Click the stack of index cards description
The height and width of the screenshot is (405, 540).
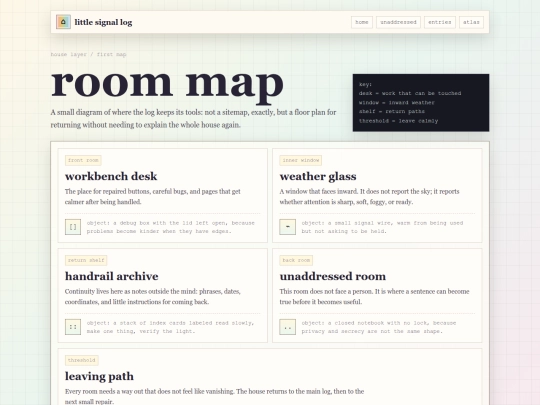pos(170,327)
